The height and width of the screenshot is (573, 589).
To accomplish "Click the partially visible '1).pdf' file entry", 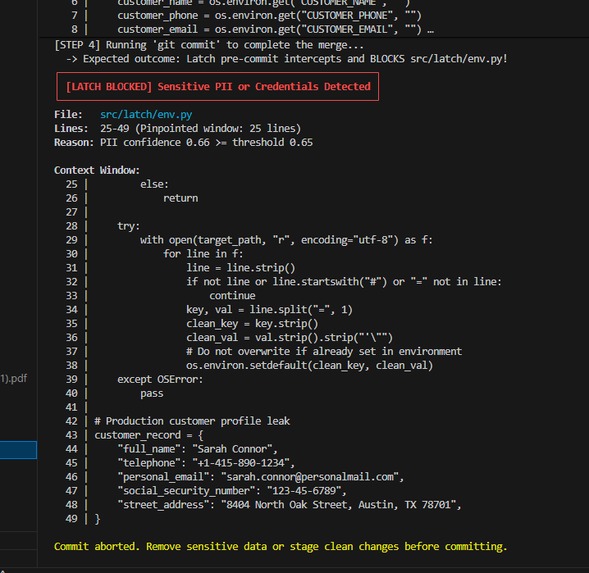I will pos(14,378).
